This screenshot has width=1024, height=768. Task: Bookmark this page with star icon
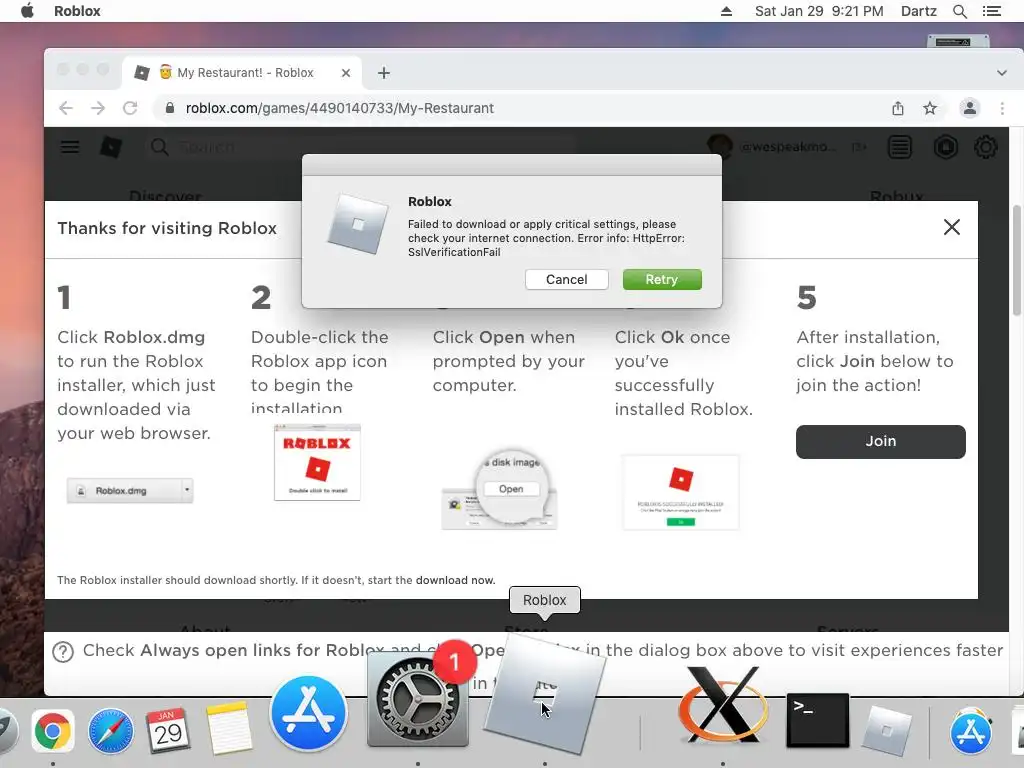click(x=930, y=108)
